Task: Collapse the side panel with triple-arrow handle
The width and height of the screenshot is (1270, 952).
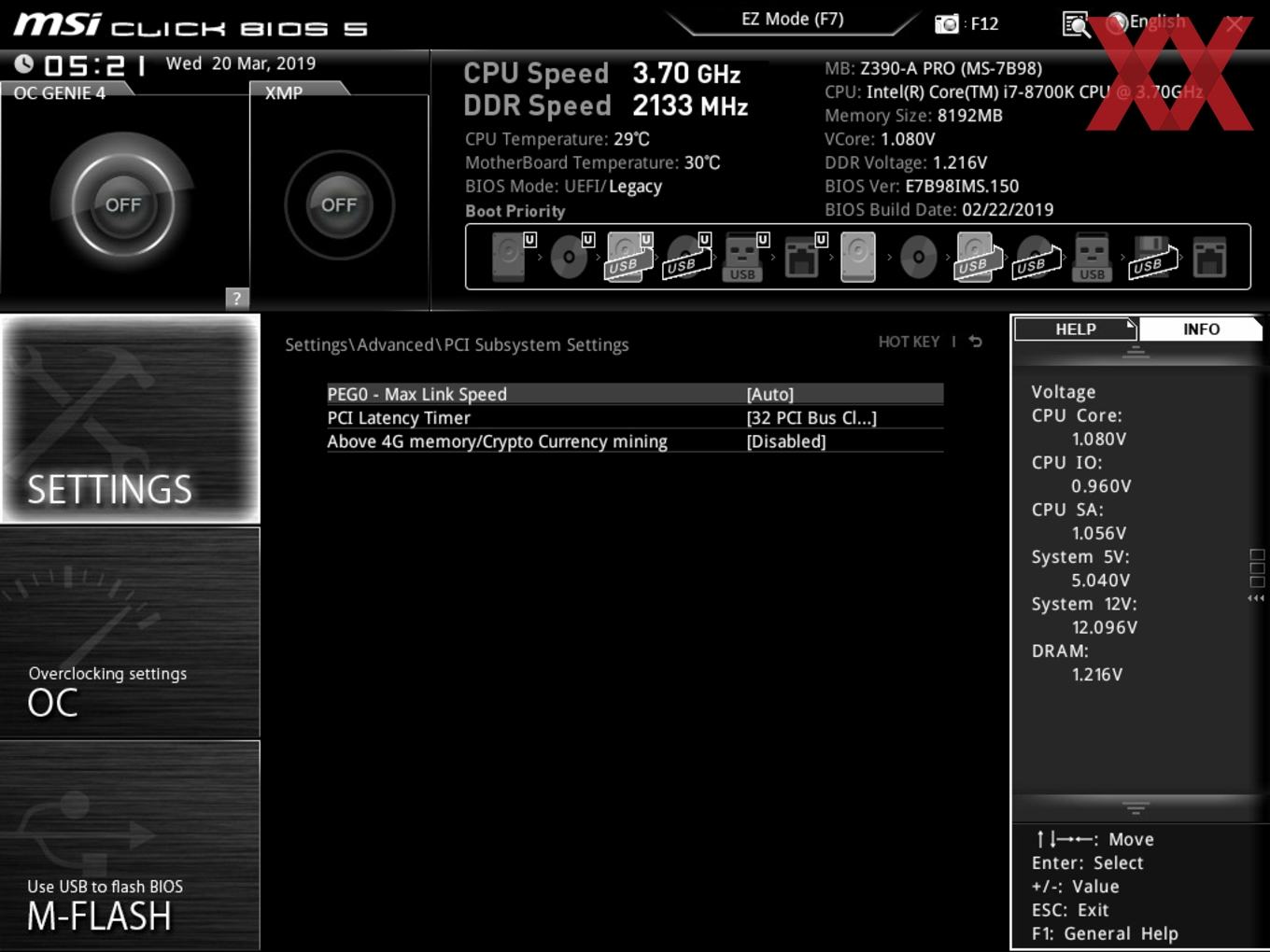Action: 1256,598
